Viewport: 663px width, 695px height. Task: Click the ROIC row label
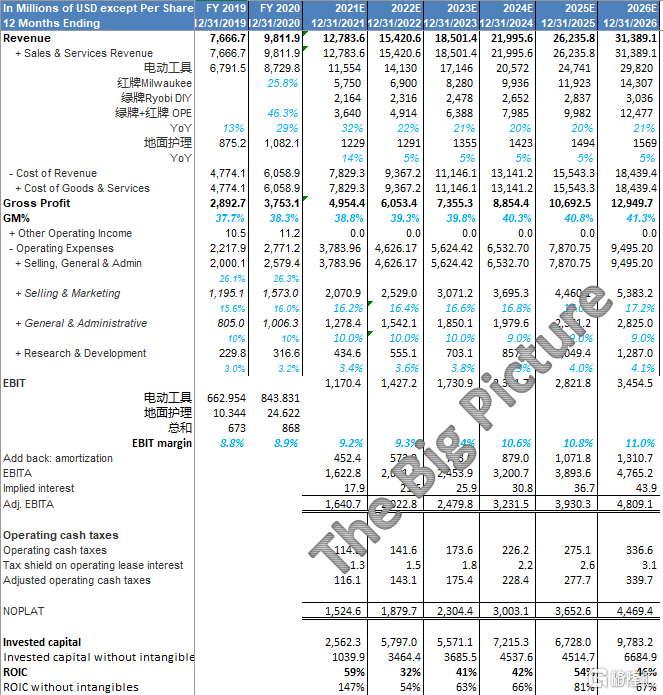pos(15,672)
